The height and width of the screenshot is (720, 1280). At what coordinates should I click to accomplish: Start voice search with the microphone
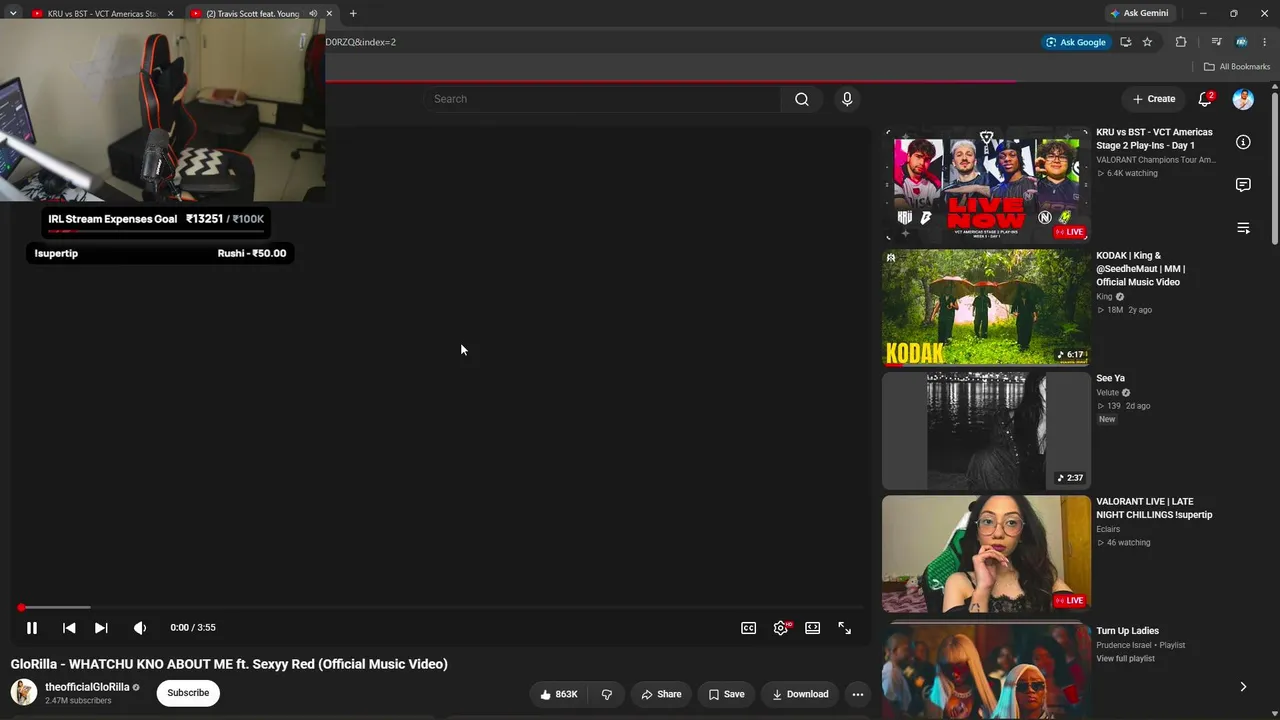point(847,99)
